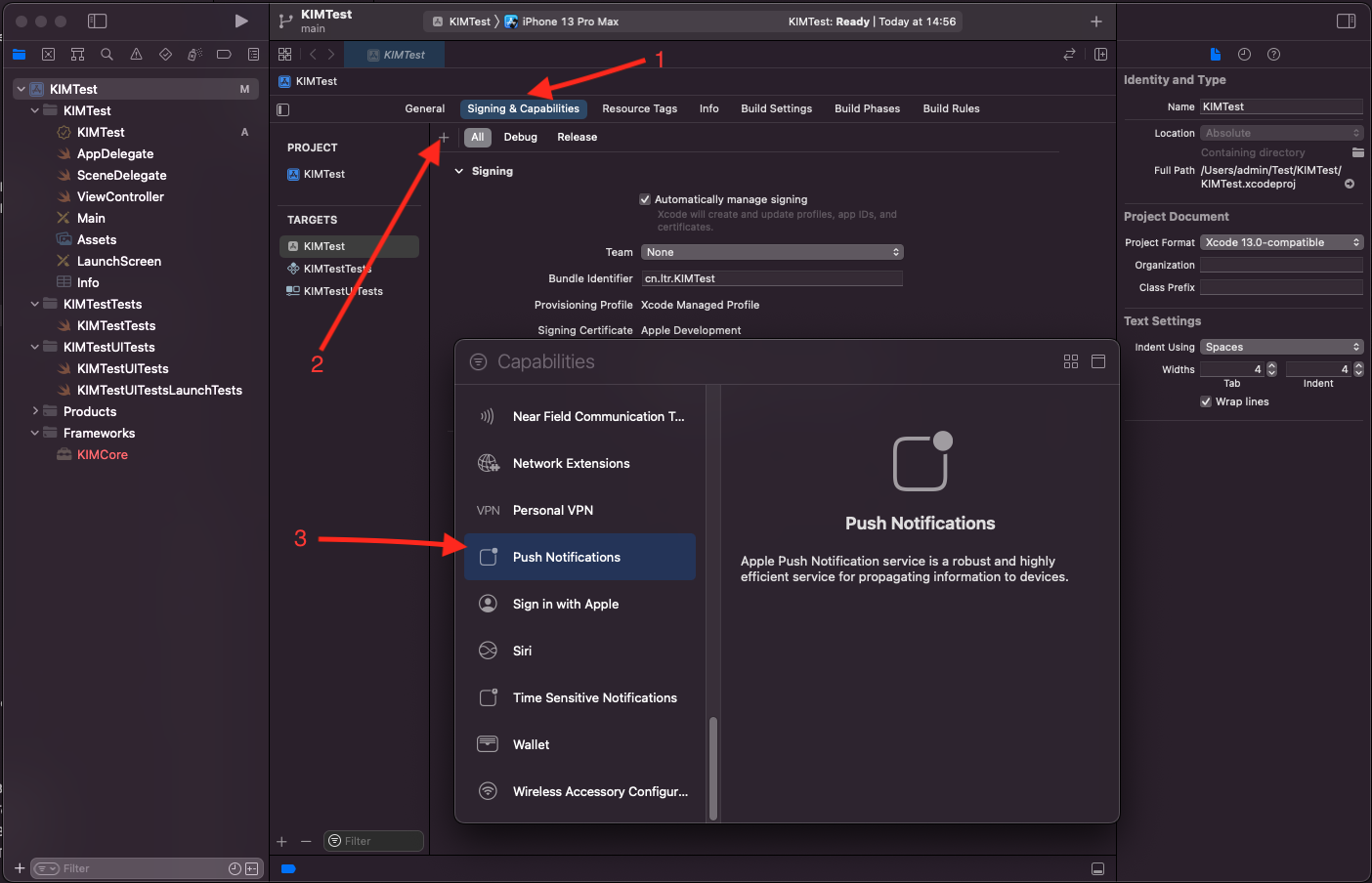Switch capabilities library to grid view
Image resolution: width=1372 pixels, height=883 pixels.
1071,361
